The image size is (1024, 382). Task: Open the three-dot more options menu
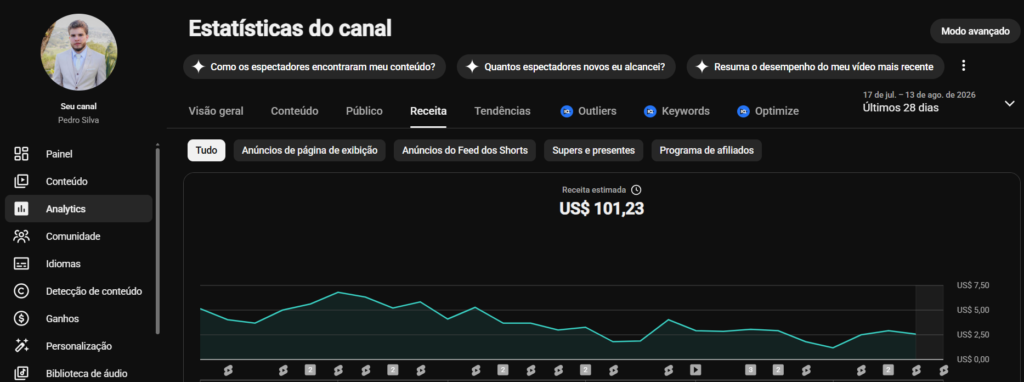pos(963,66)
